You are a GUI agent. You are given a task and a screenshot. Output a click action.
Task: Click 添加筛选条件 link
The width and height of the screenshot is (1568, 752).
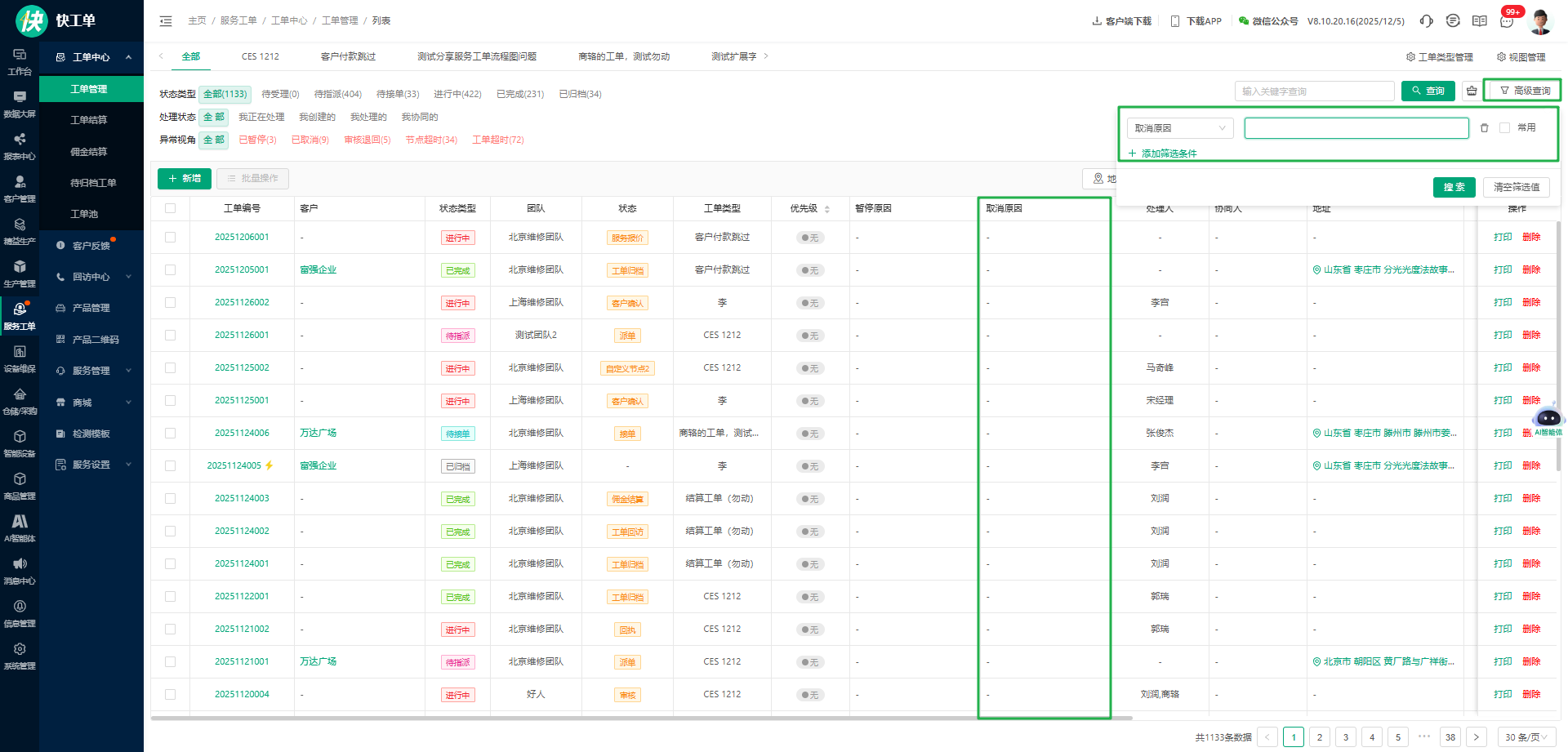pyautogui.click(x=1168, y=154)
